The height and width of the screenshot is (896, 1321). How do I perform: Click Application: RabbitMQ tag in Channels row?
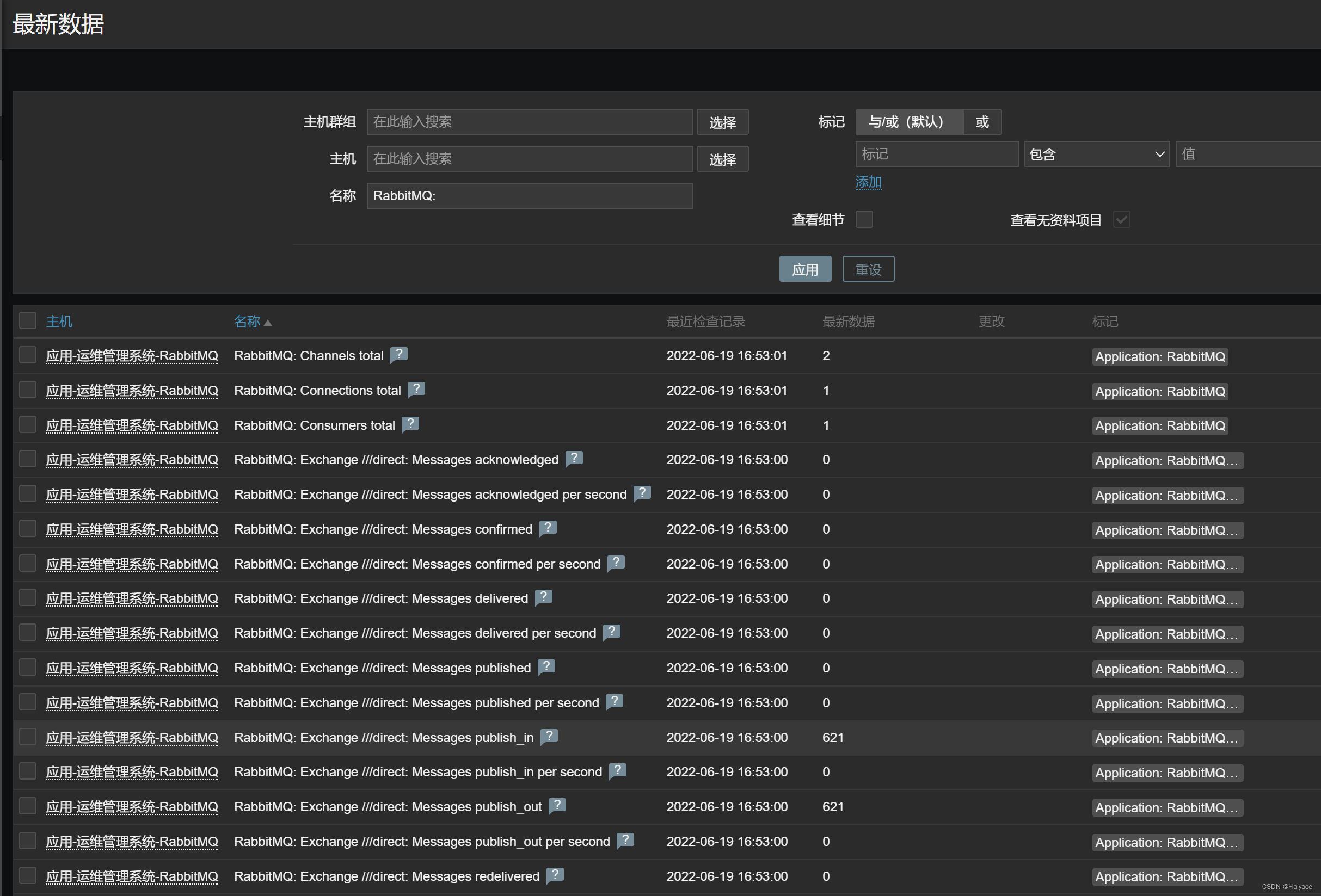click(x=1160, y=356)
